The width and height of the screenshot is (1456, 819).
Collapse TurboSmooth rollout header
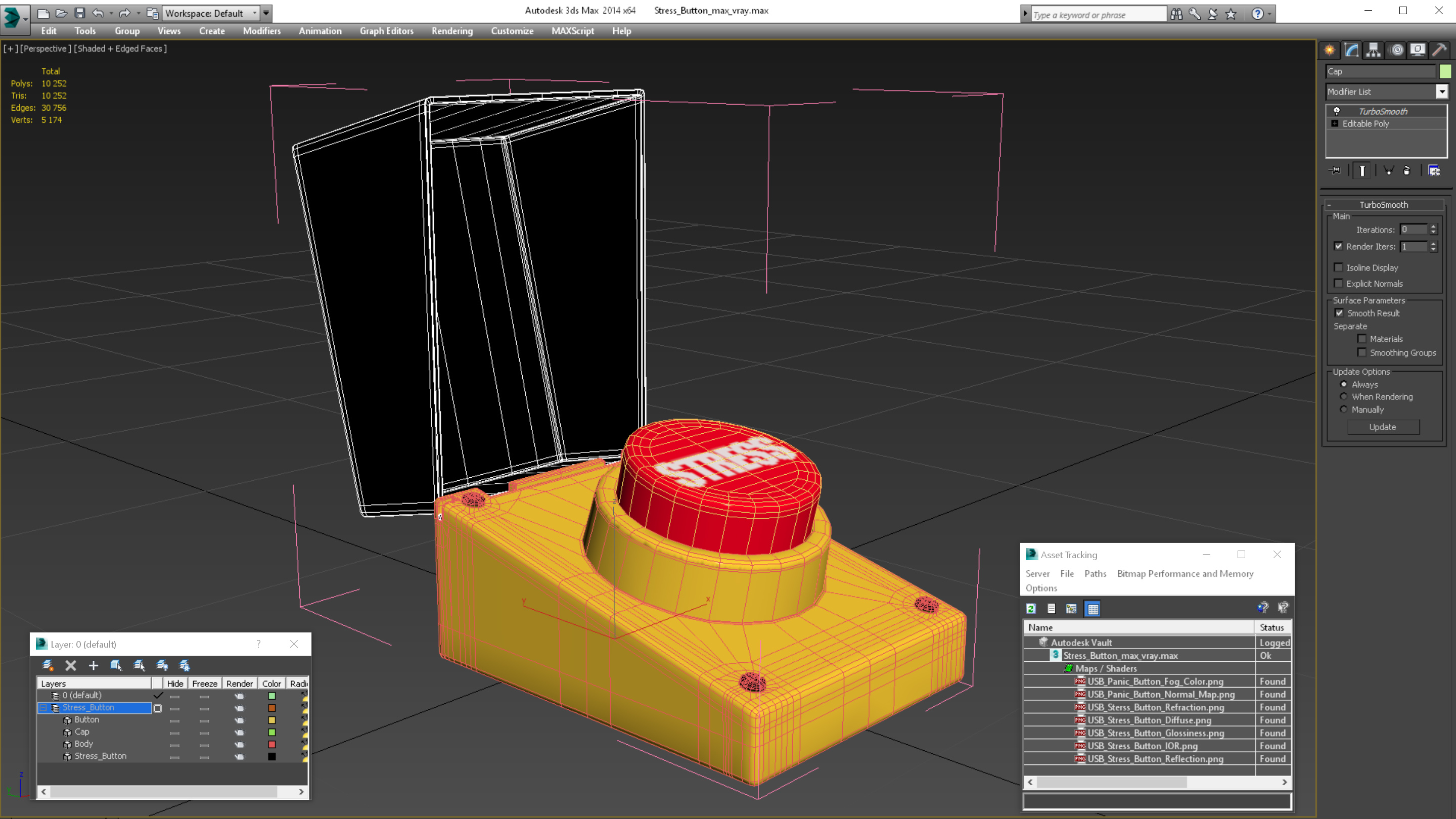1384,205
